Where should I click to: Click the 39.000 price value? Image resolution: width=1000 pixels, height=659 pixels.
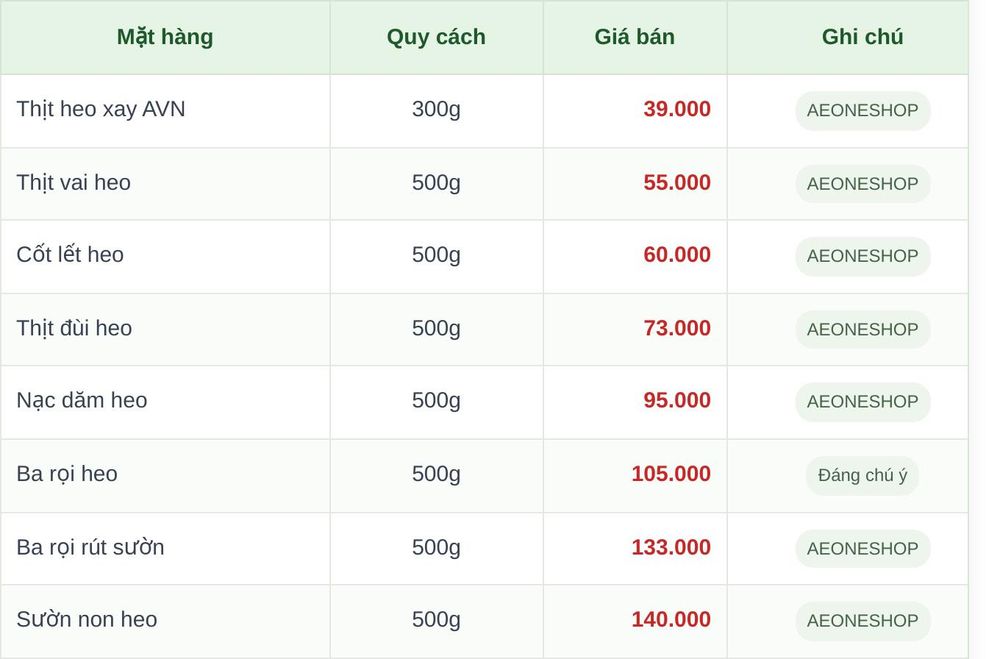[677, 109]
